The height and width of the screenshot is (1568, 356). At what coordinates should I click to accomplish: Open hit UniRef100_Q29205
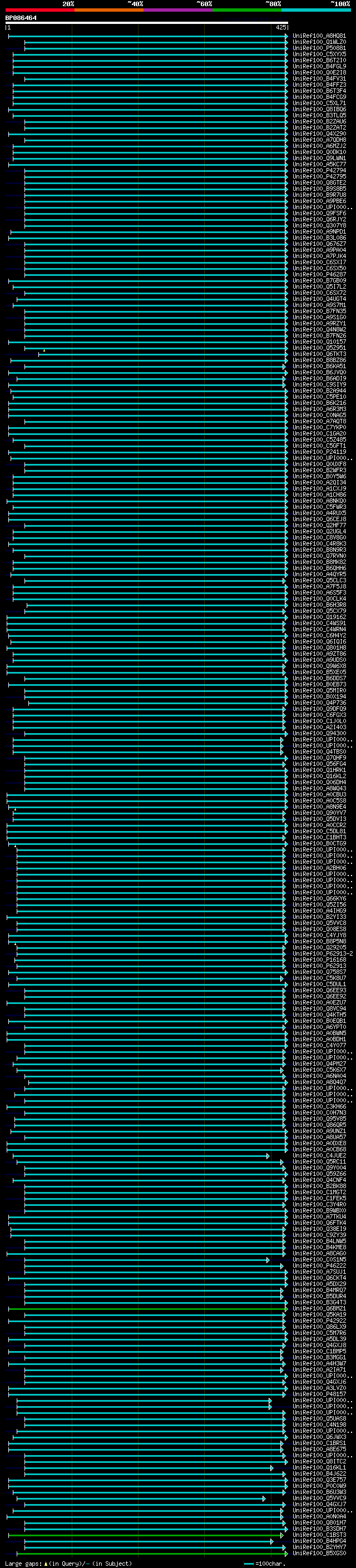(x=319, y=947)
